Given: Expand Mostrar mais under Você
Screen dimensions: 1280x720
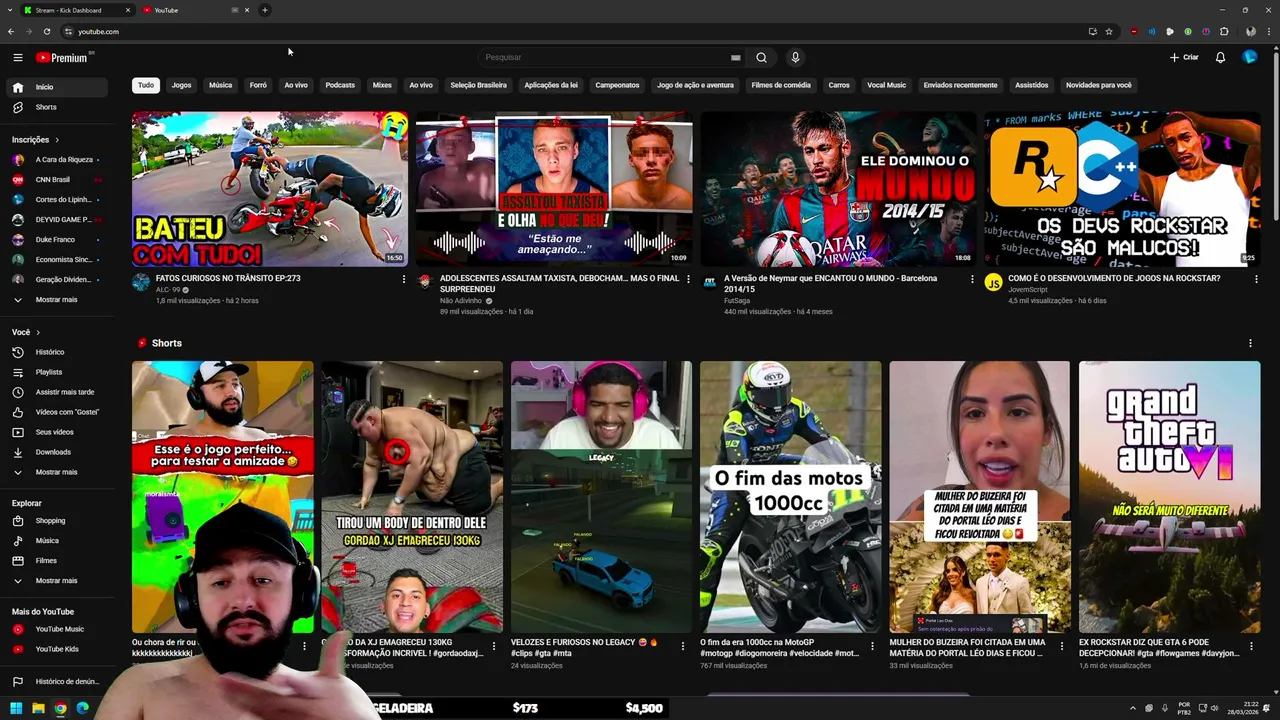Looking at the screenshot, I should click(x=58, y=472).
